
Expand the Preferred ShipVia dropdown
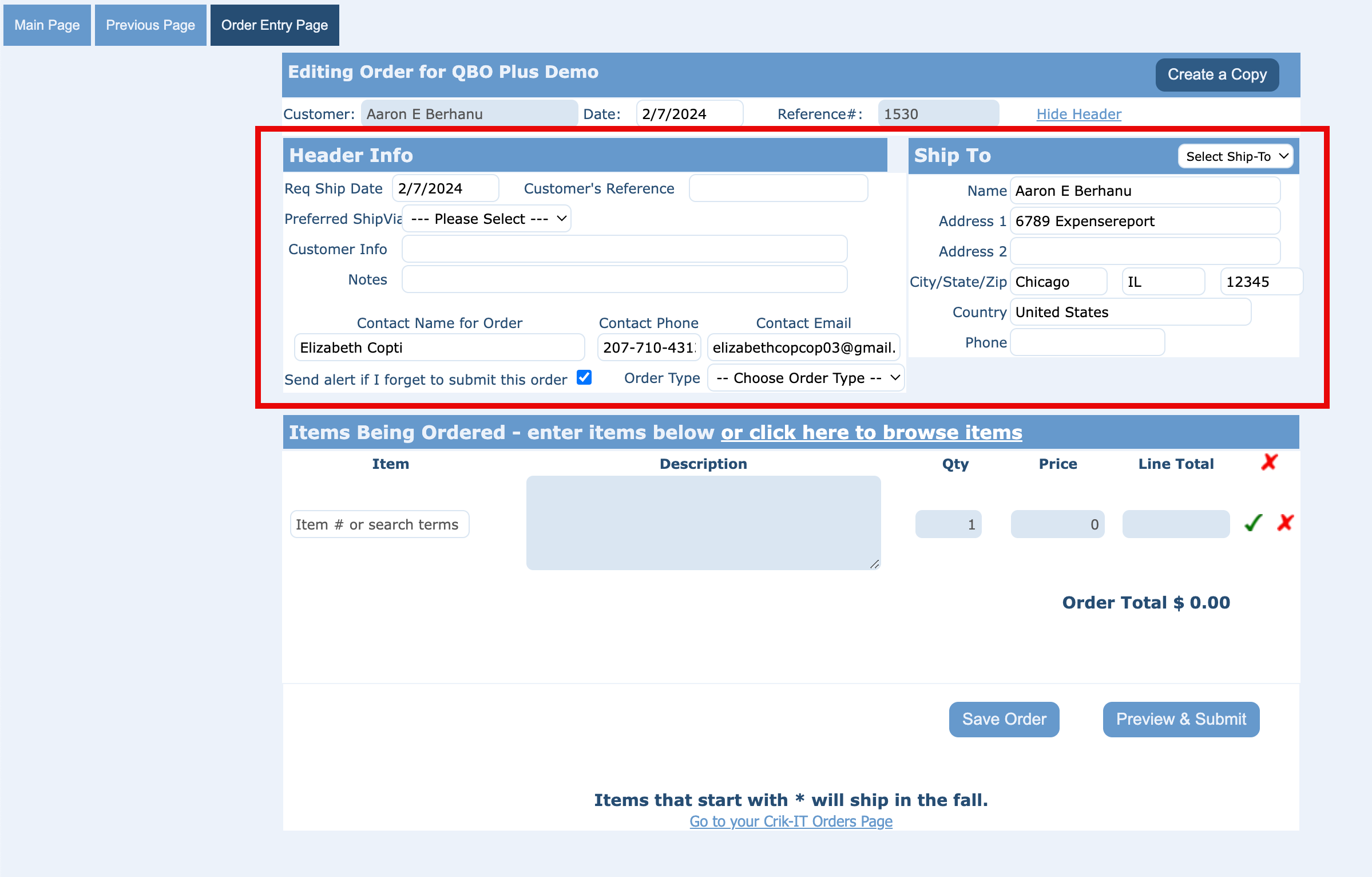pyautogui.click(x=487, y=219)
